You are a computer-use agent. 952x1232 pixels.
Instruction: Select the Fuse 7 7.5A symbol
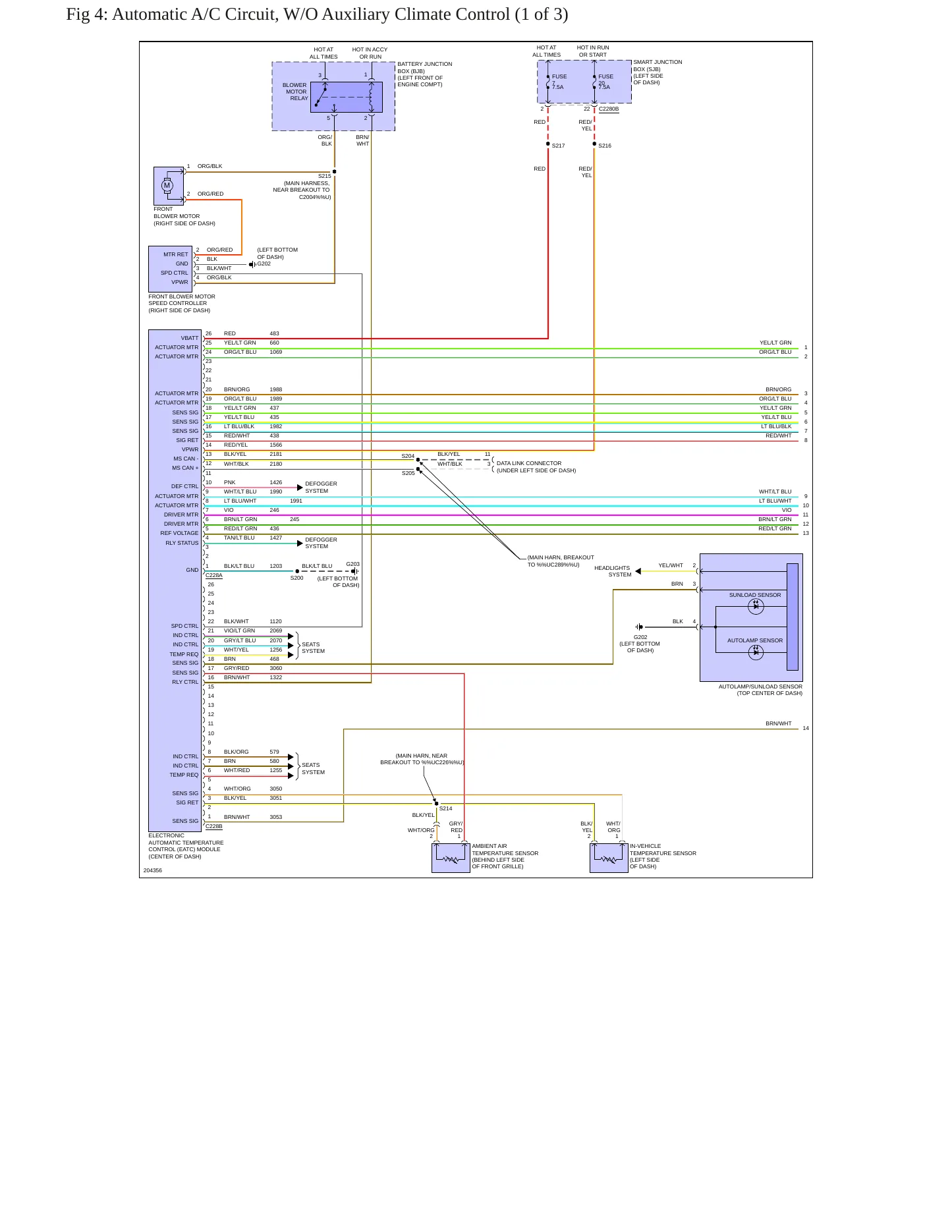click(x=548, y=82)
